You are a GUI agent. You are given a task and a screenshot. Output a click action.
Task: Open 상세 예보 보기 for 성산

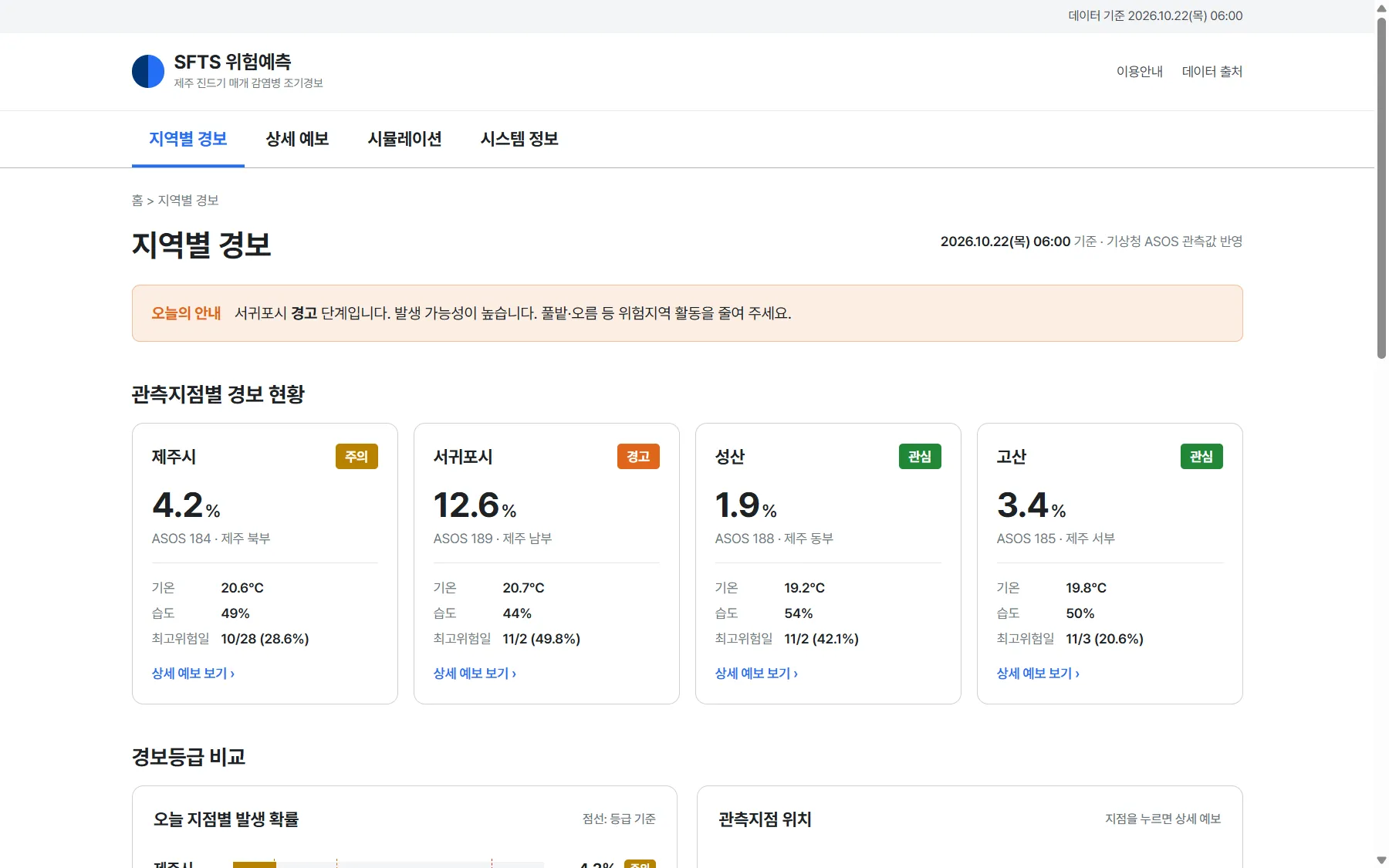pos(756,674)
